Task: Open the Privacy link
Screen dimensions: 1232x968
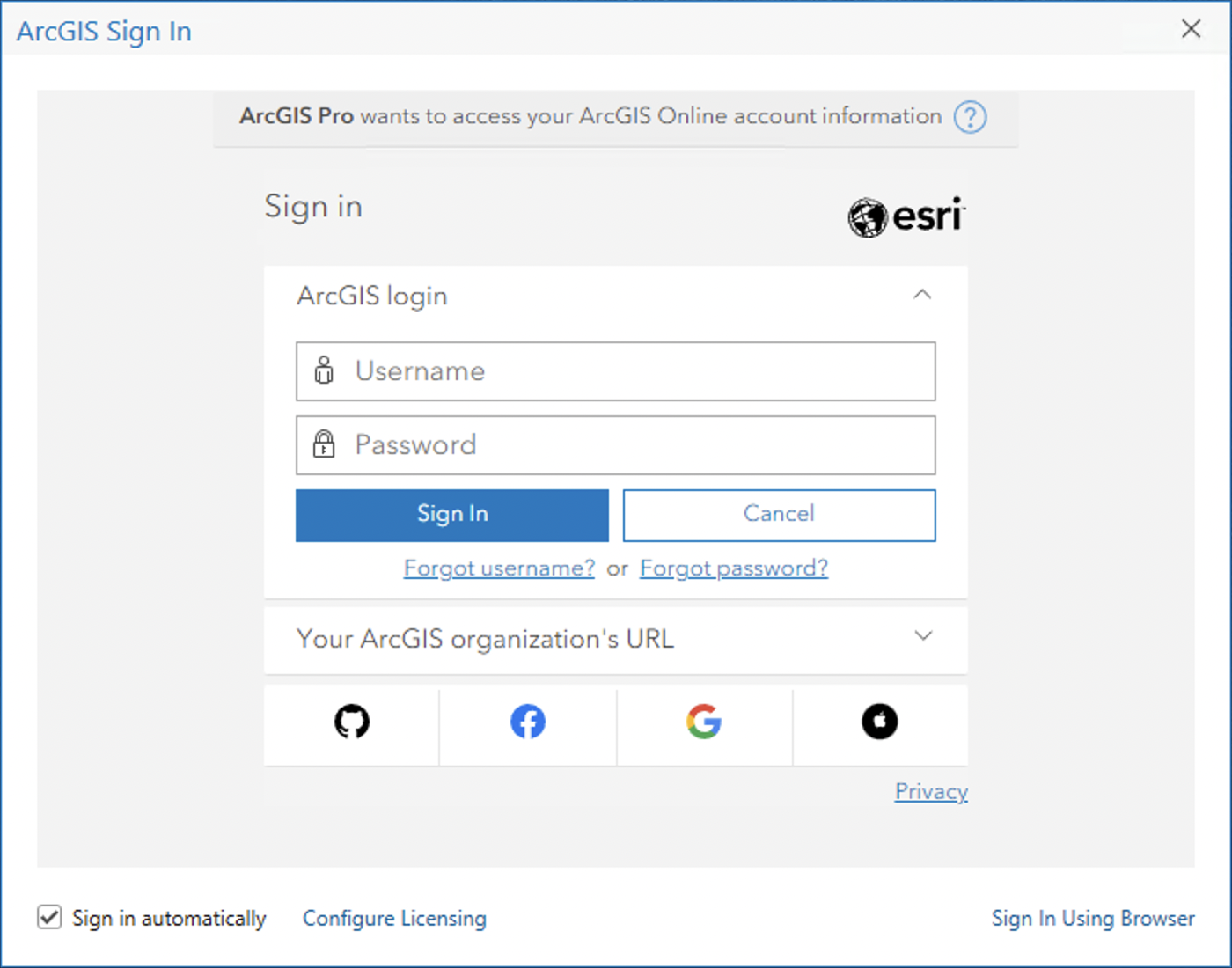Action: (931, 791)
